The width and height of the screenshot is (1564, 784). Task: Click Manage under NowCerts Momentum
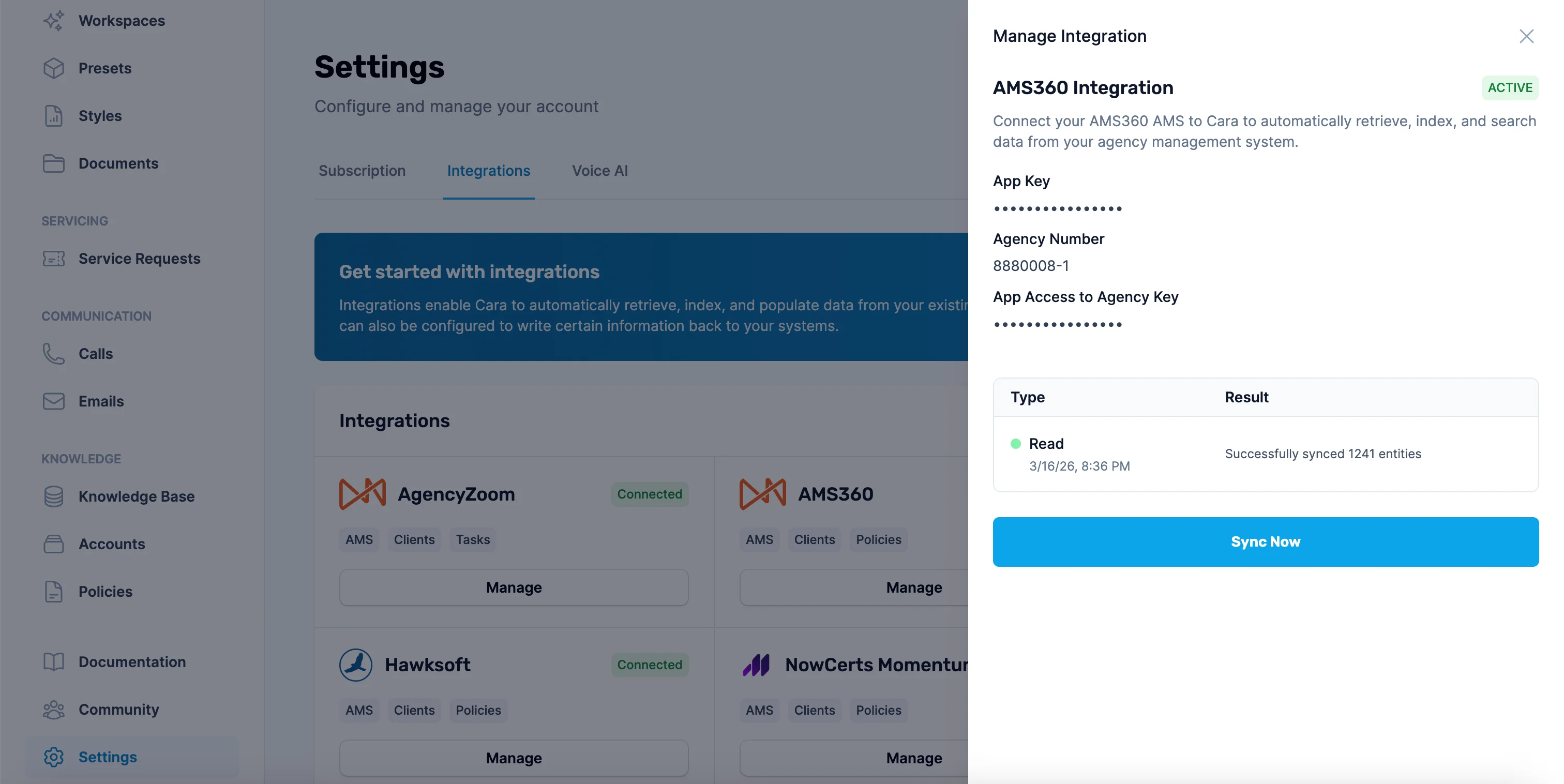tap(914, 758)
